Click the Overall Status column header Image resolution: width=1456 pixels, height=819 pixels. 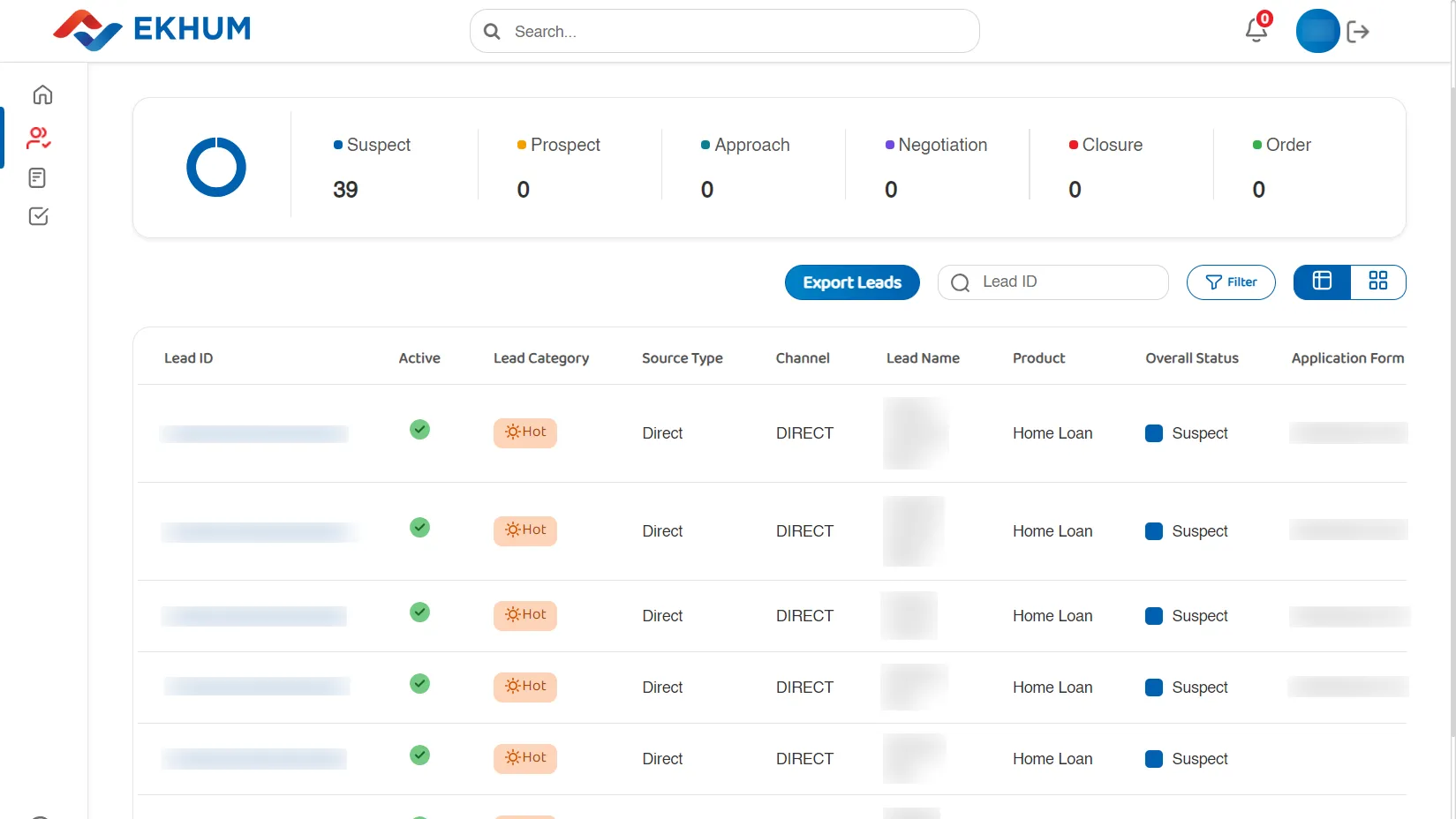pyautogui.click(x=1192, y=358)
